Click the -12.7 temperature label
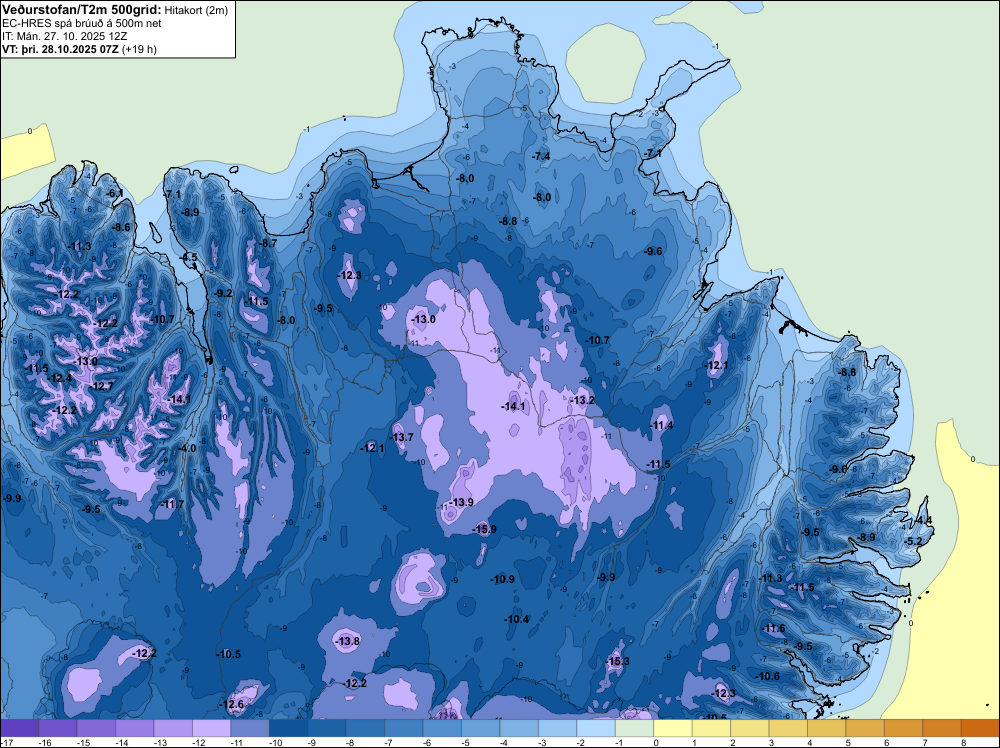 [101, 386]
